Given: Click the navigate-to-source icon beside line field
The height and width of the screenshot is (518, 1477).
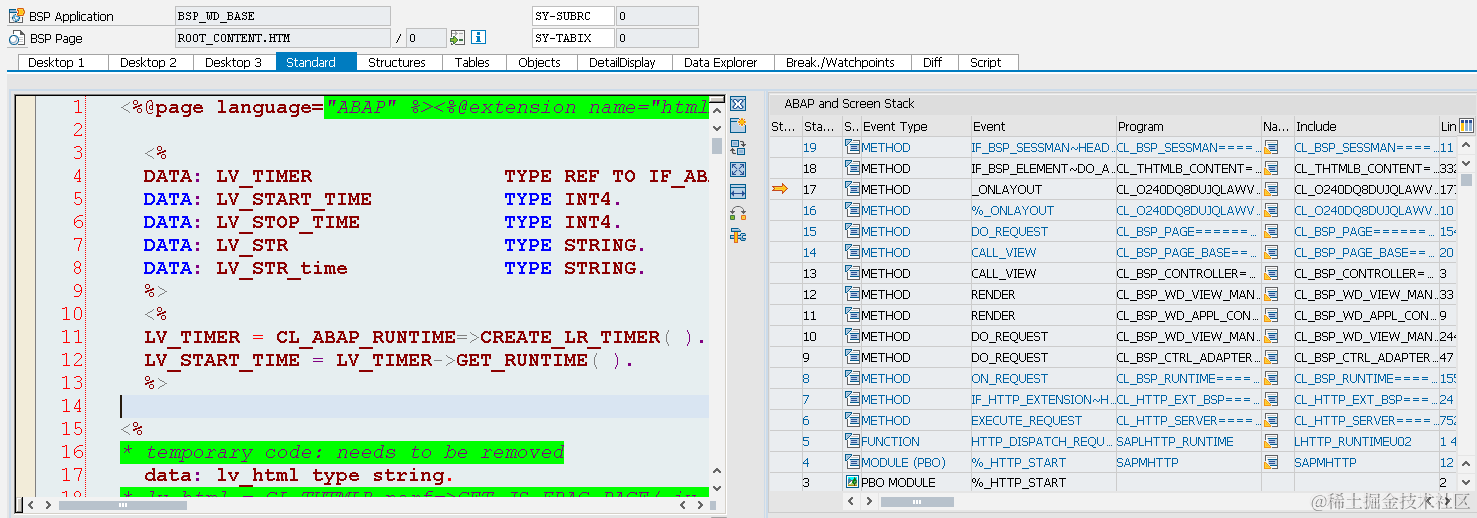Looking at the screenshot, I should coord(458,38).
